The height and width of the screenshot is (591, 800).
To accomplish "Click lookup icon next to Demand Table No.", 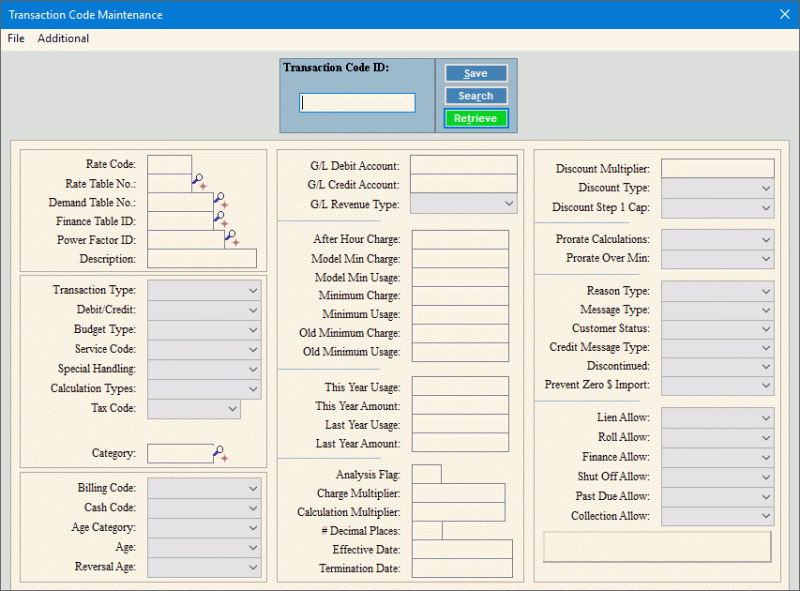I will (x=221, y=200).
